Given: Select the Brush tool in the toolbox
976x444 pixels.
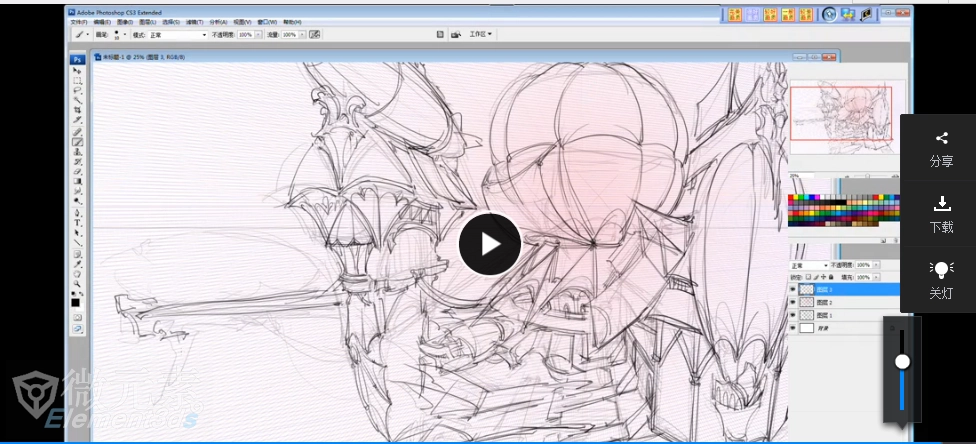Looking at the screenshot, I should click(x=77, y=142).
